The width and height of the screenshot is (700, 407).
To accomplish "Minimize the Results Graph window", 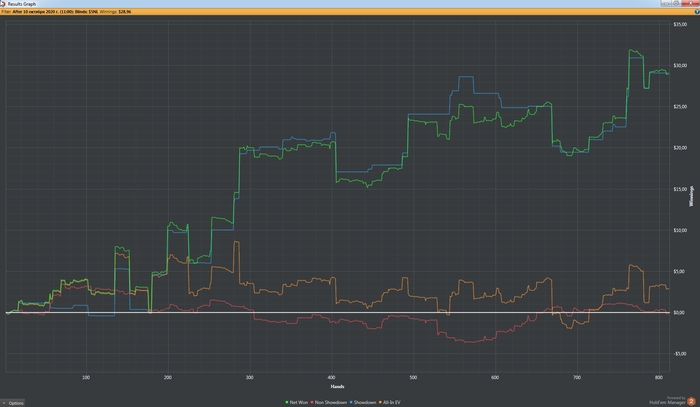I will click(x=666, y=3).
